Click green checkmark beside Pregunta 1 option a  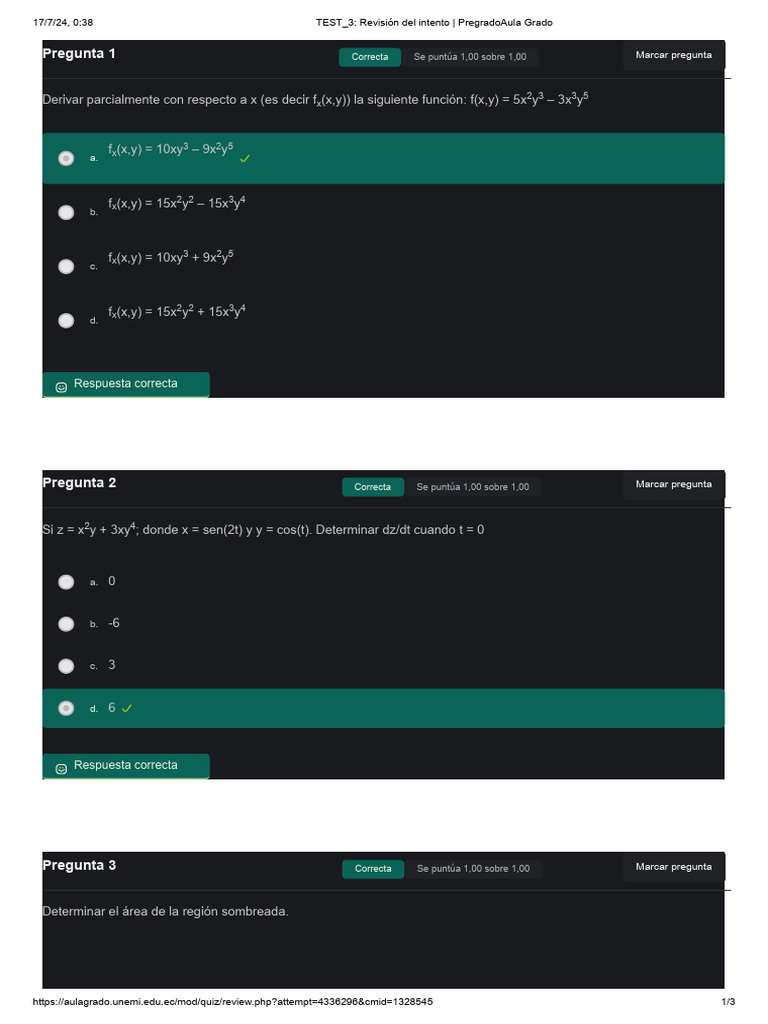[245, 158]
